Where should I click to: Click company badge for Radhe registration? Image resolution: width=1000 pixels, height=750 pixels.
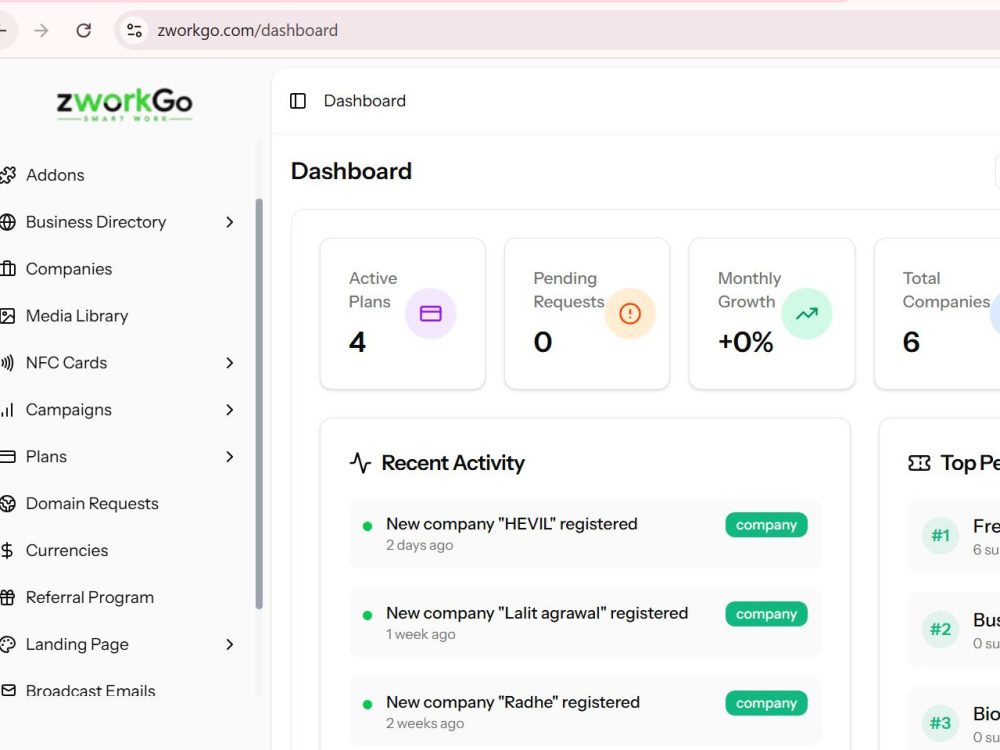coord(766,703)
